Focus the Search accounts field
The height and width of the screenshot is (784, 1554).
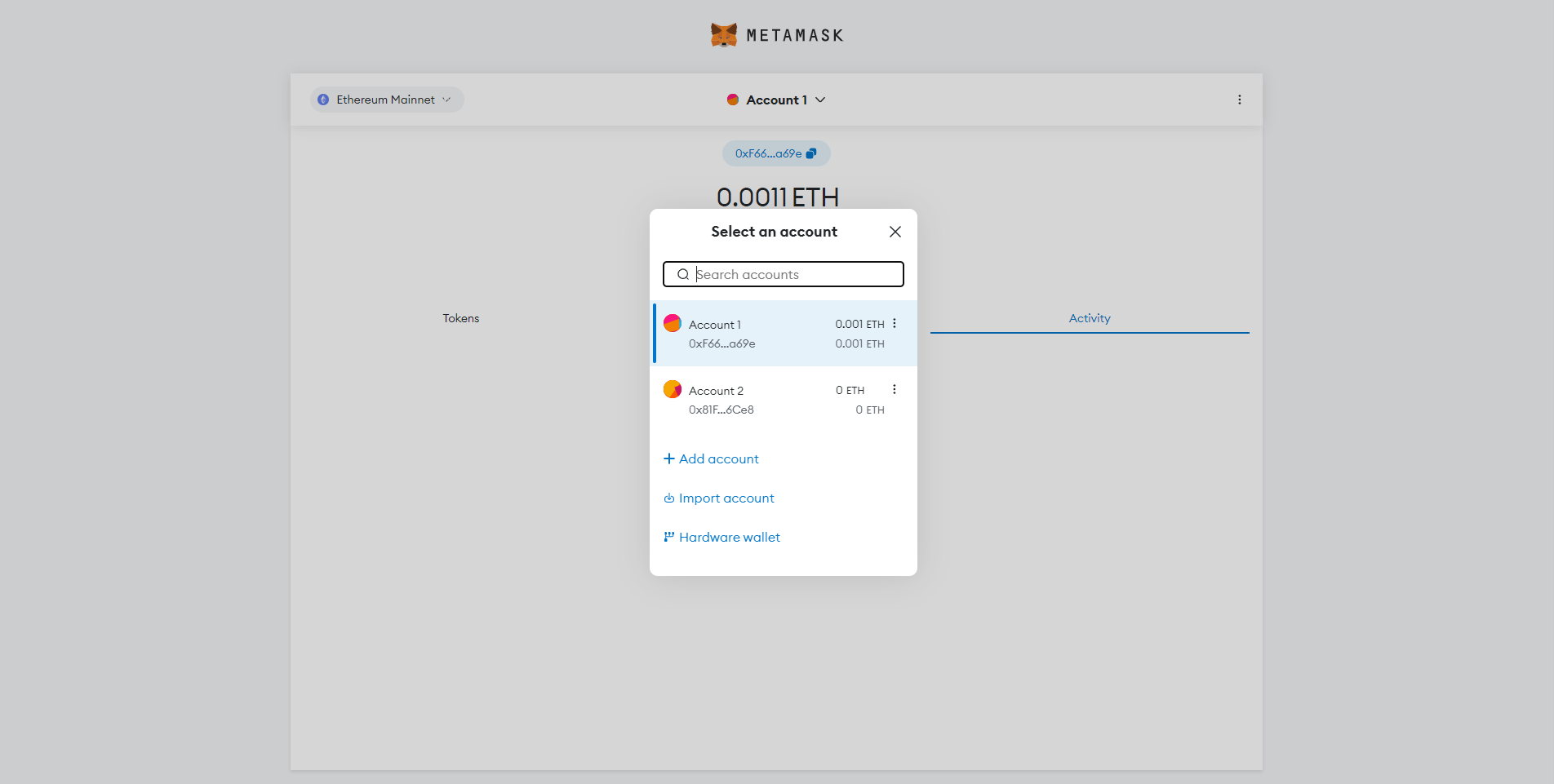[784, 274]
